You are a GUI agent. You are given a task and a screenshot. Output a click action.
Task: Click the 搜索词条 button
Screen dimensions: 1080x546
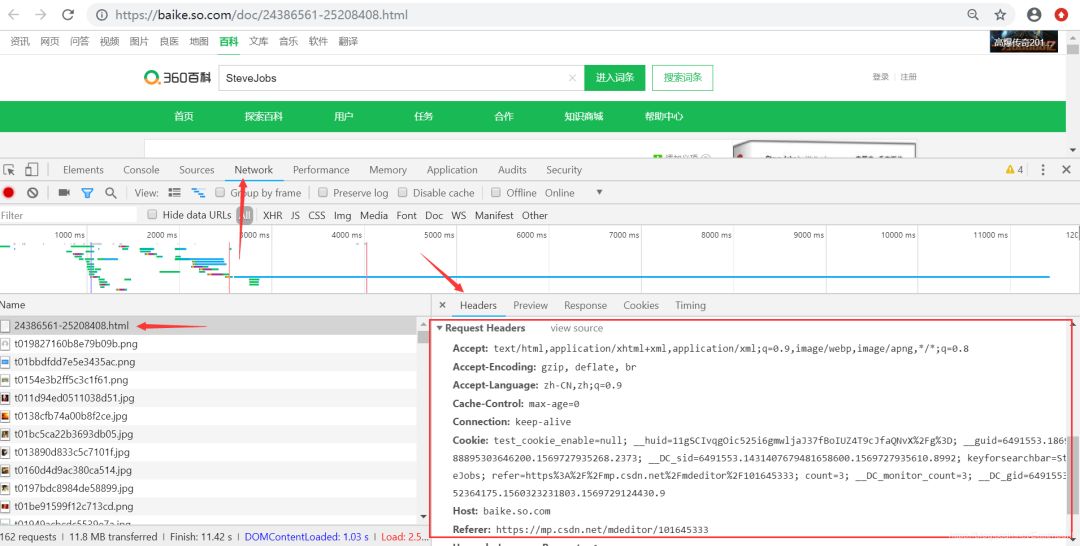click(x=683, y=78)
